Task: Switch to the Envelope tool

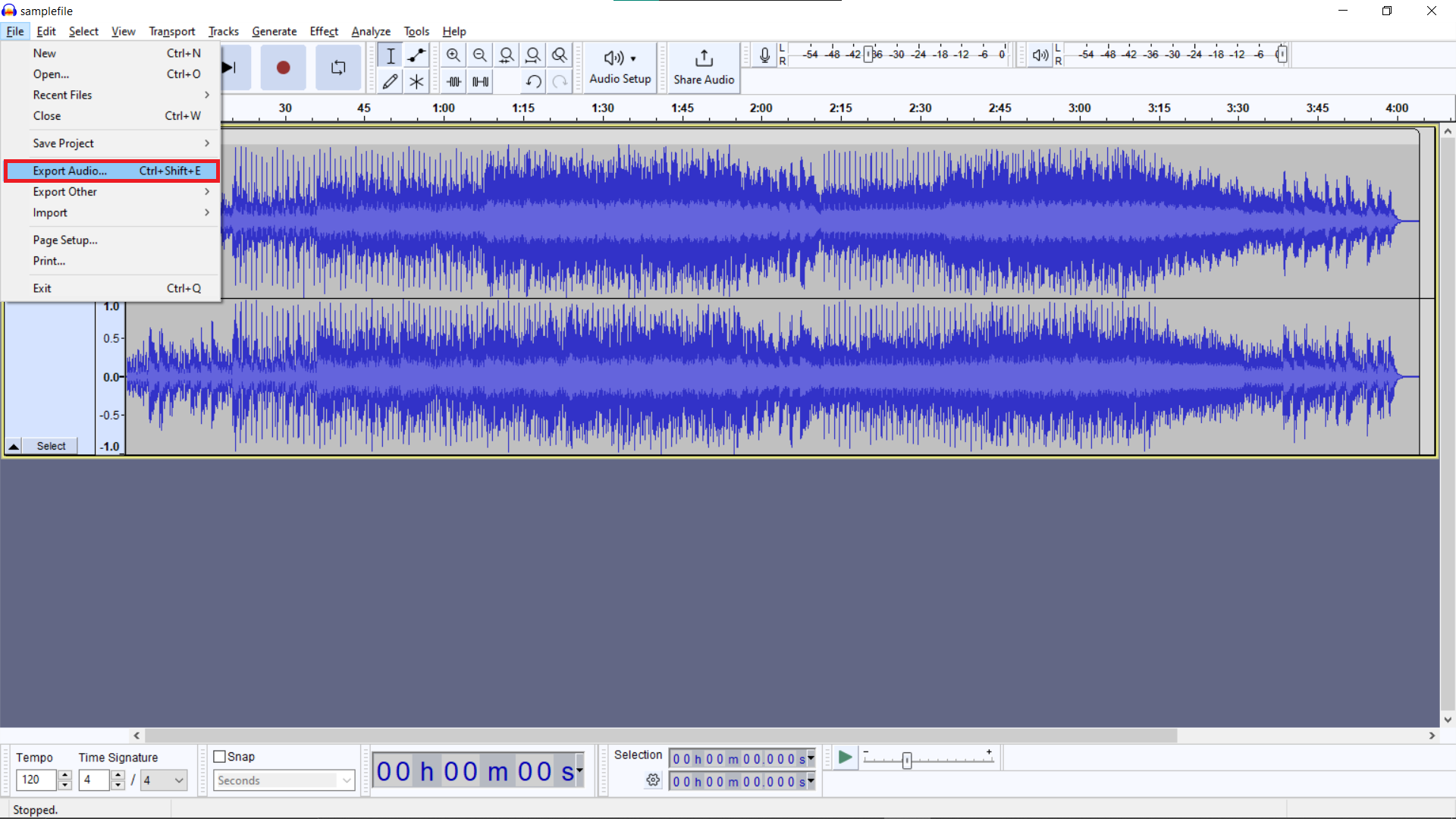Action: (x=416, y=55)
